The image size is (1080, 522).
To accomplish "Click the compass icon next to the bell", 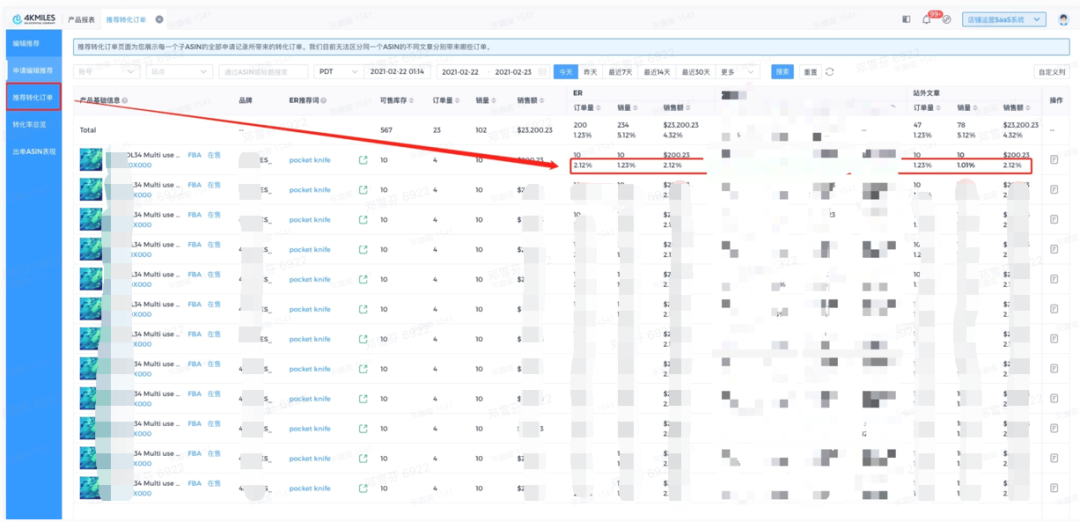I will [946, 19].
